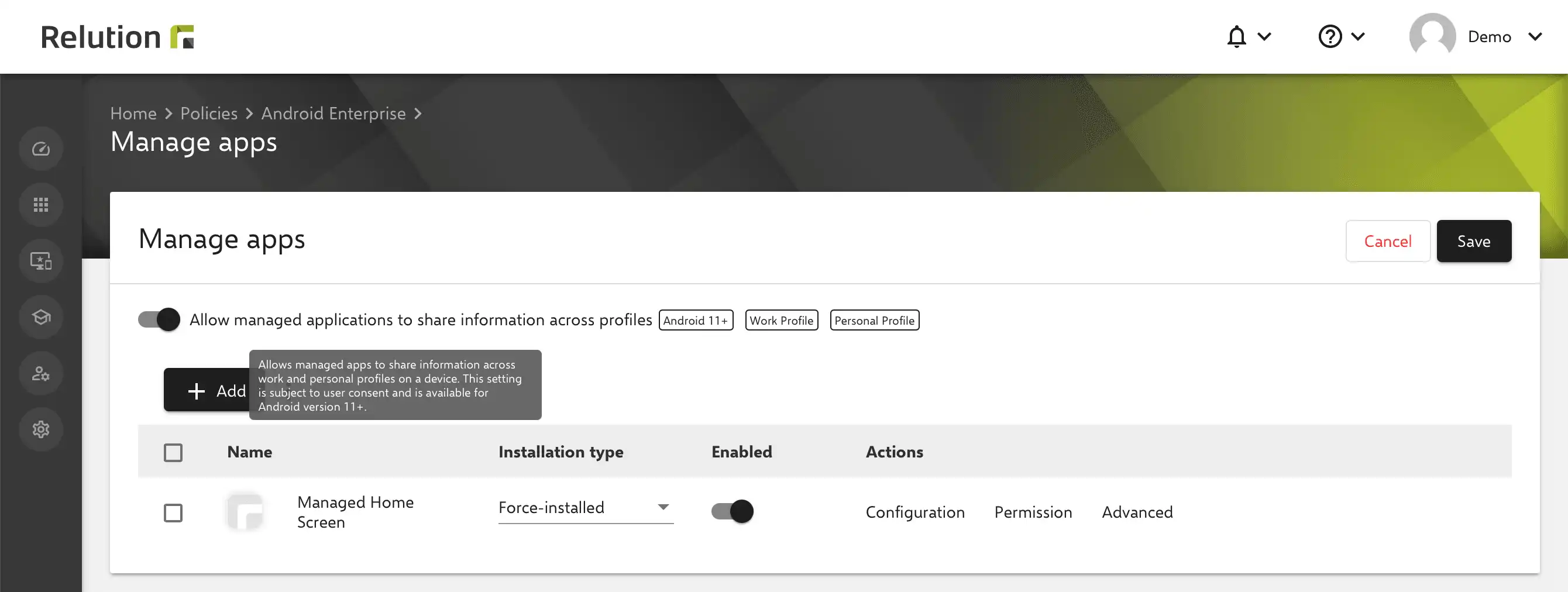The height and width of the screenshot is (592, 1568).
Task: Go to Home breadcrumb
Action: point(133,113)
